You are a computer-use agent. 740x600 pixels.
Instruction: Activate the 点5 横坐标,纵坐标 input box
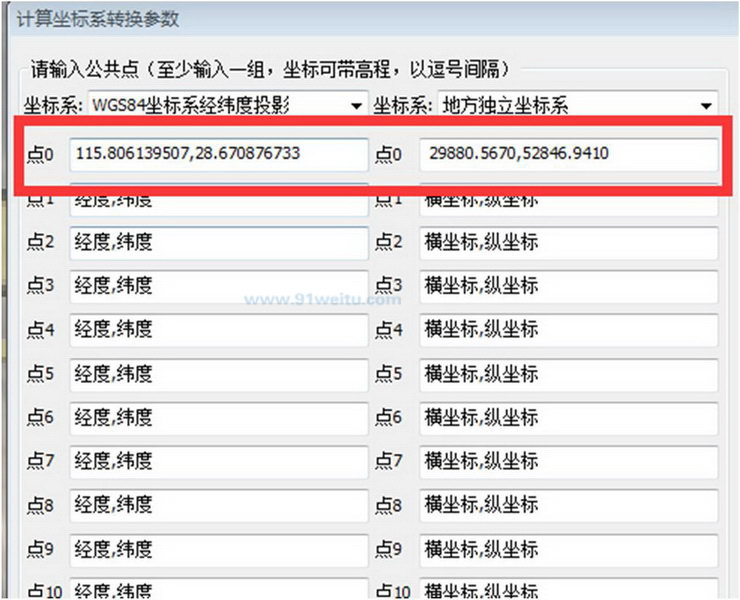pos(569,375)
